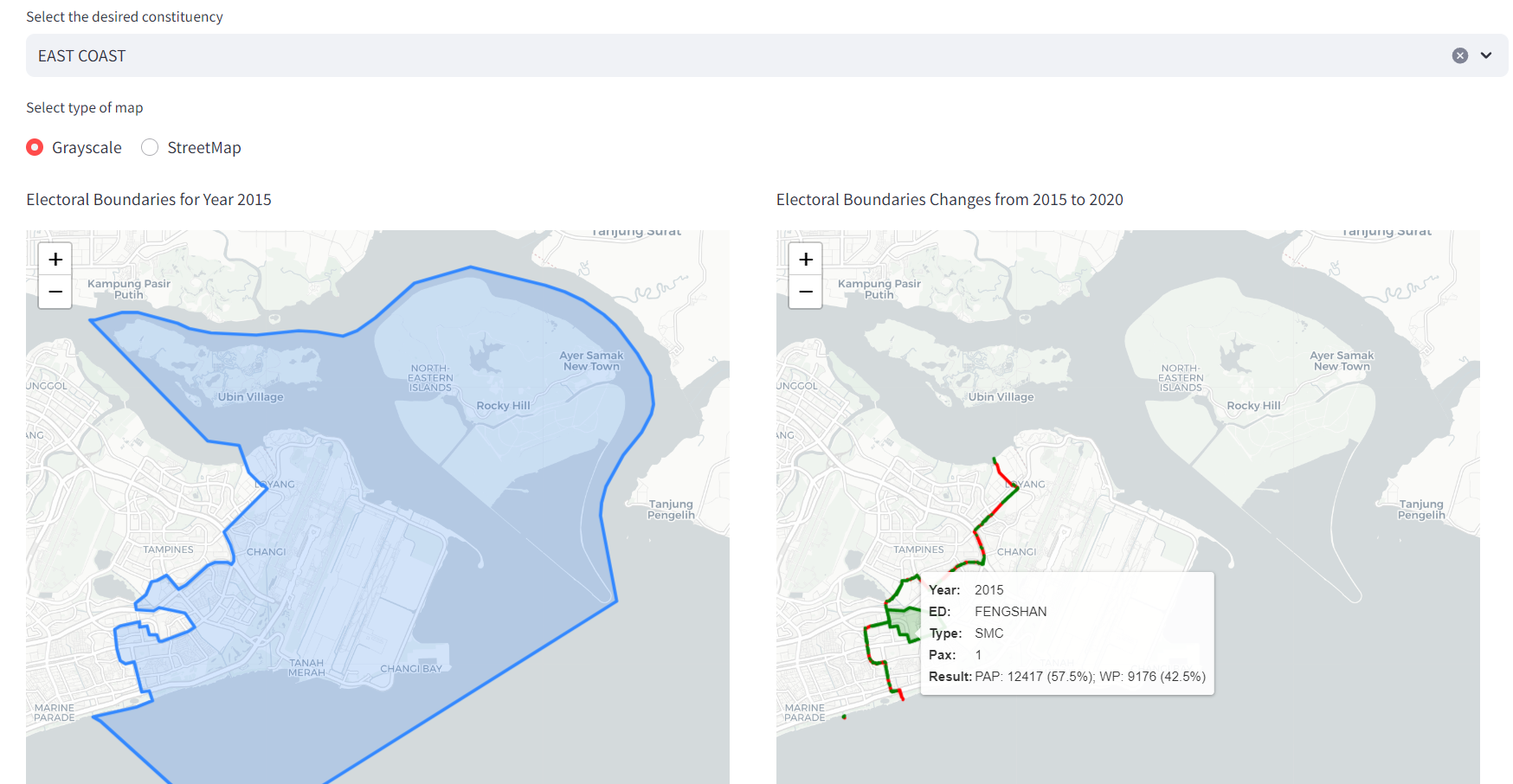This screenshot has height=784, width=1513.
Task: Click the small dot near Marine Parade on right map
Action: click(x=844, y=717)
